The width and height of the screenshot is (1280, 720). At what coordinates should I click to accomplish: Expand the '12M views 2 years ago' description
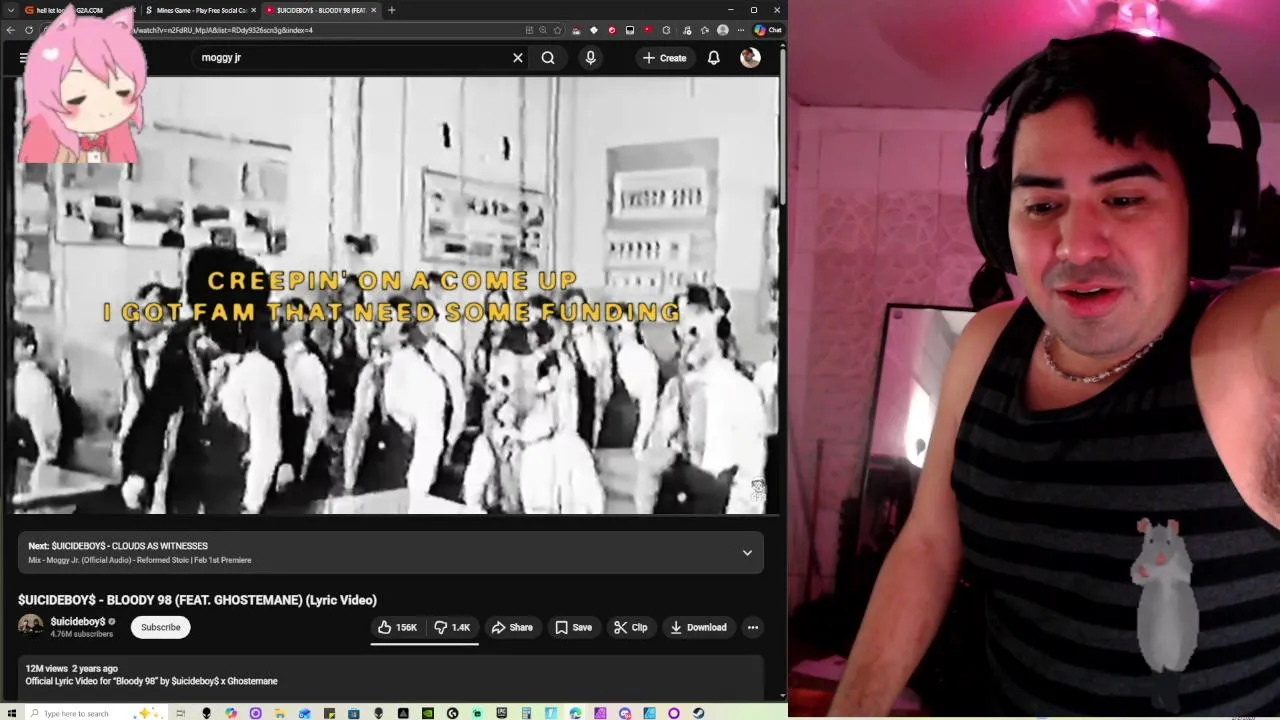(71, 668)
